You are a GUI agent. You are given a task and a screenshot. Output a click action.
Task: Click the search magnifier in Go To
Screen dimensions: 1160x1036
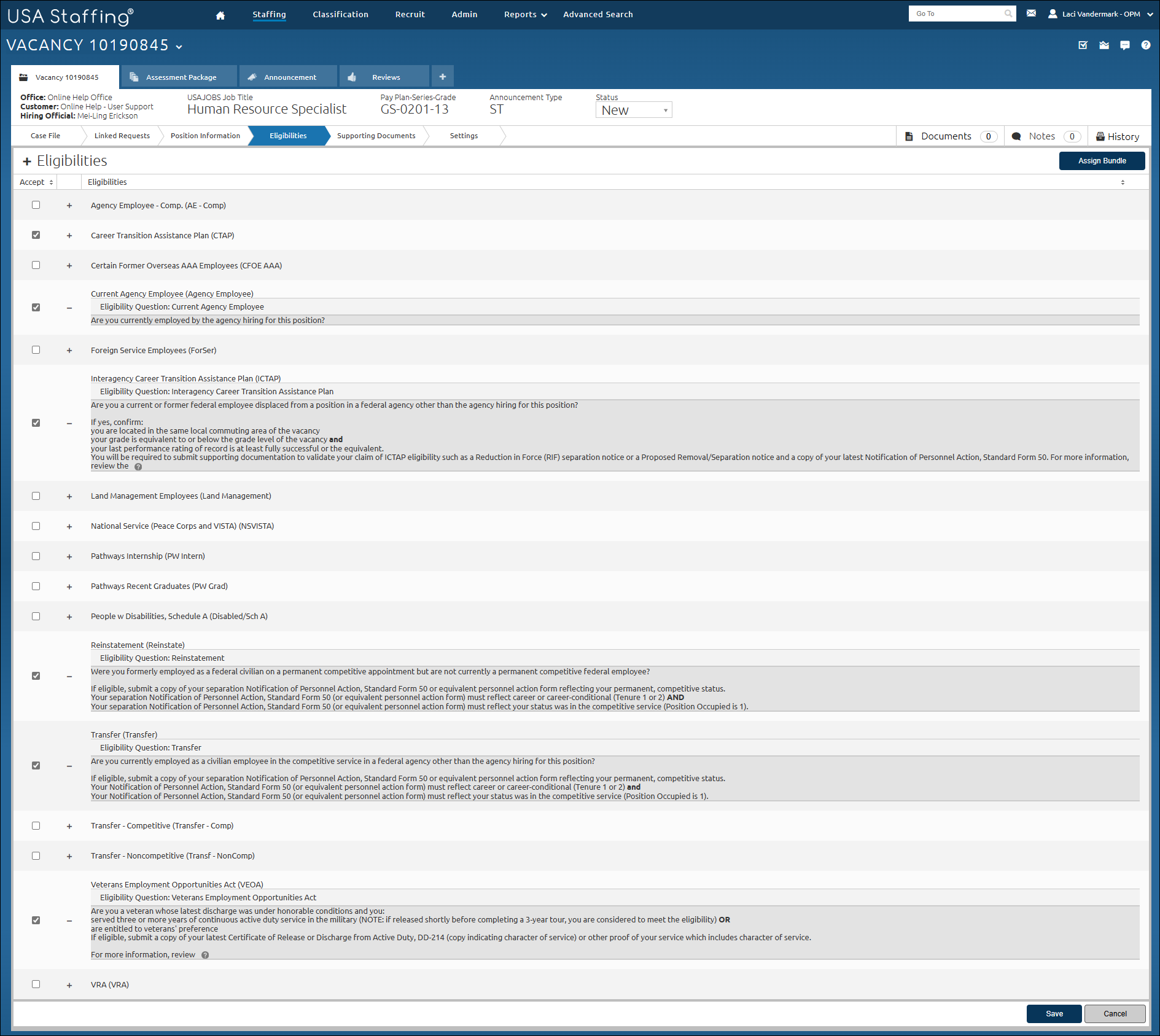click(x=1008, y=14)
